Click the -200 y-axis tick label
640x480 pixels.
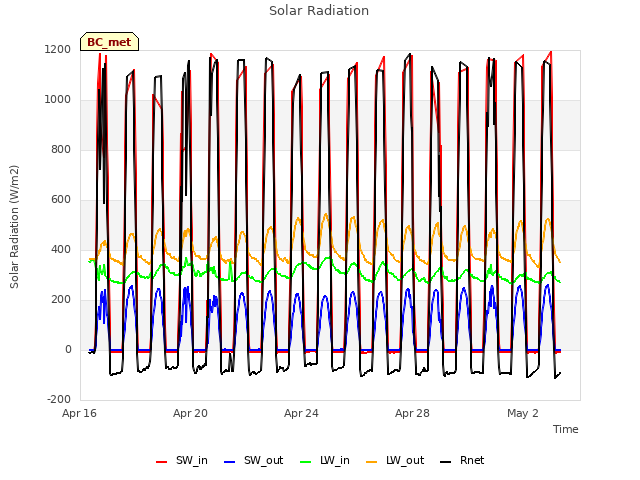59,400
